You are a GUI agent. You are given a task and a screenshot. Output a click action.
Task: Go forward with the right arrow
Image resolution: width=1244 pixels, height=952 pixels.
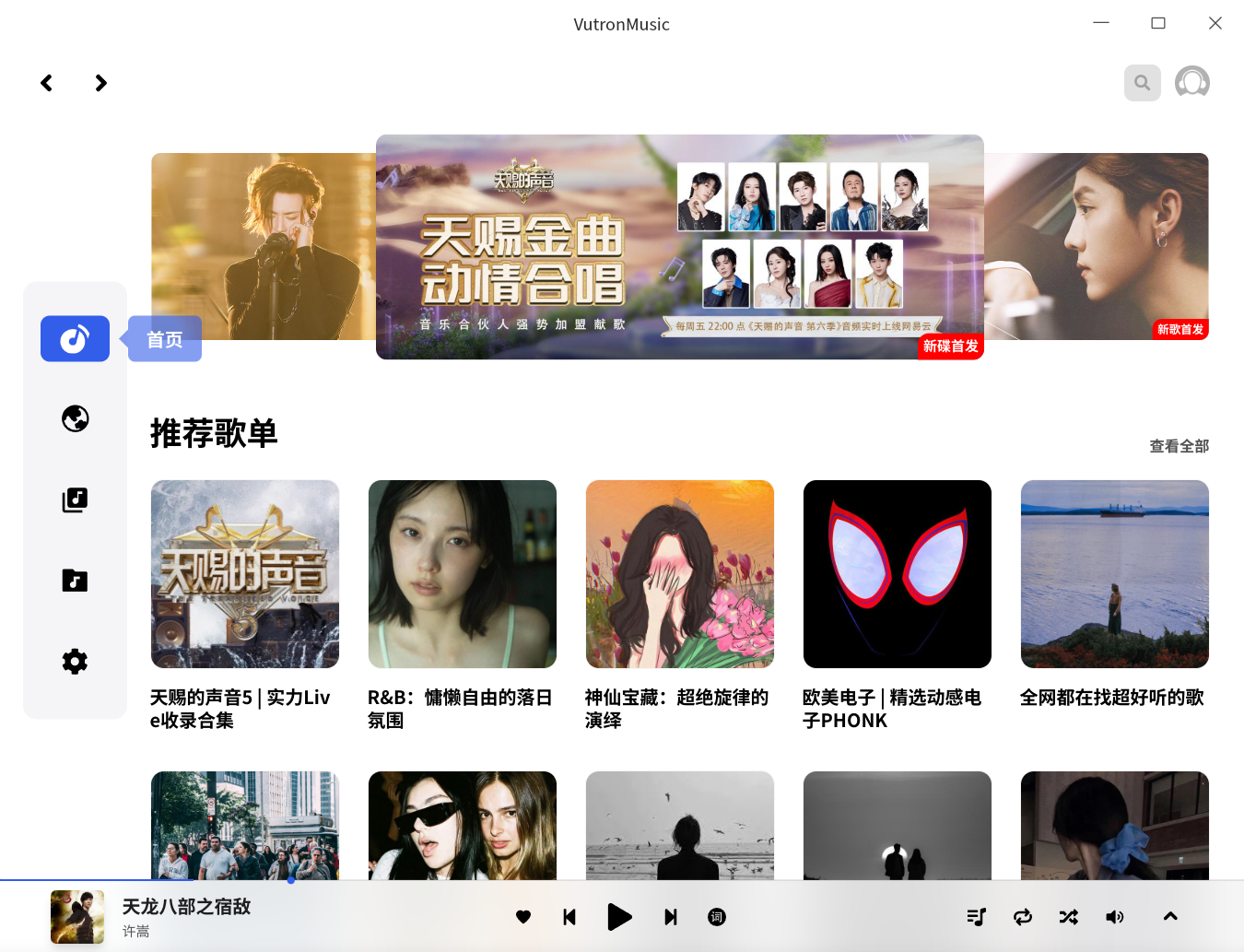pos(101,83)
